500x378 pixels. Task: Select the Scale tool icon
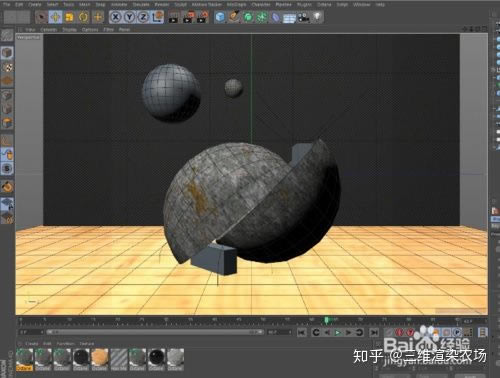(70, 17)
